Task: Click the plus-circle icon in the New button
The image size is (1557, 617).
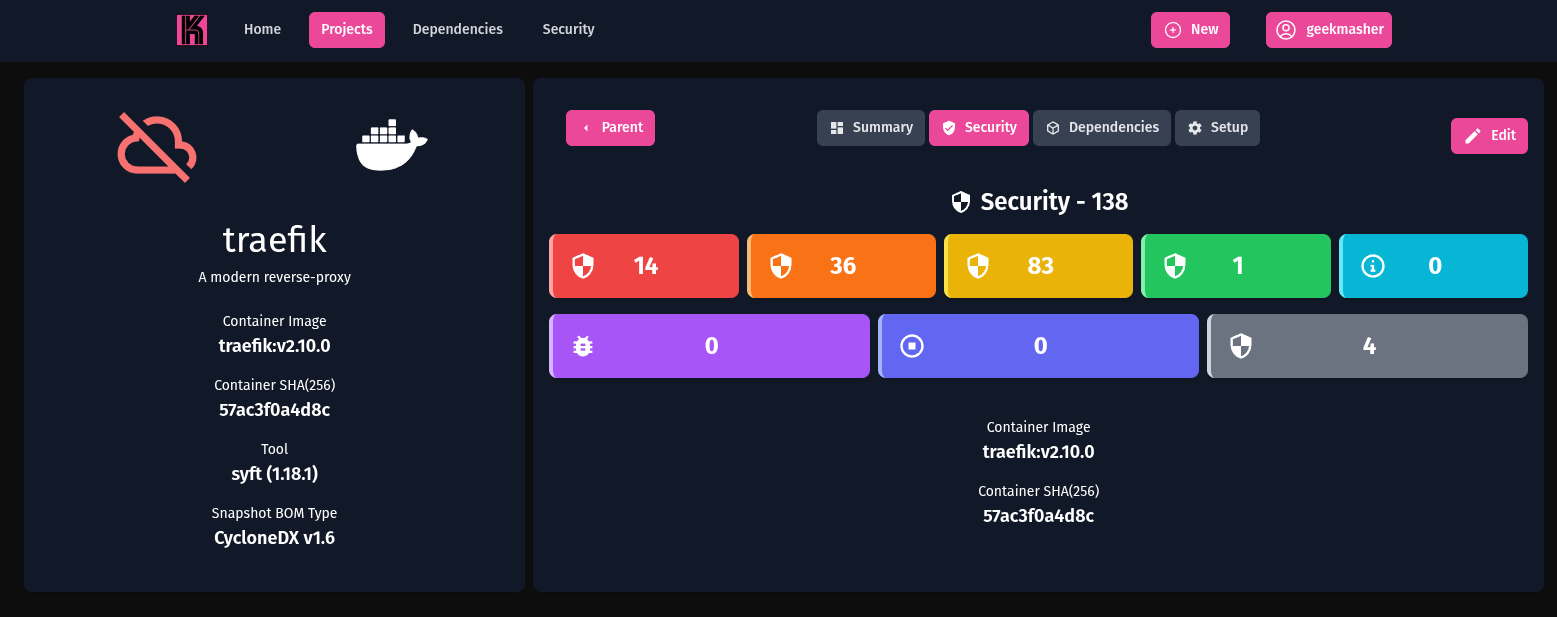Action: point(1171,30)
